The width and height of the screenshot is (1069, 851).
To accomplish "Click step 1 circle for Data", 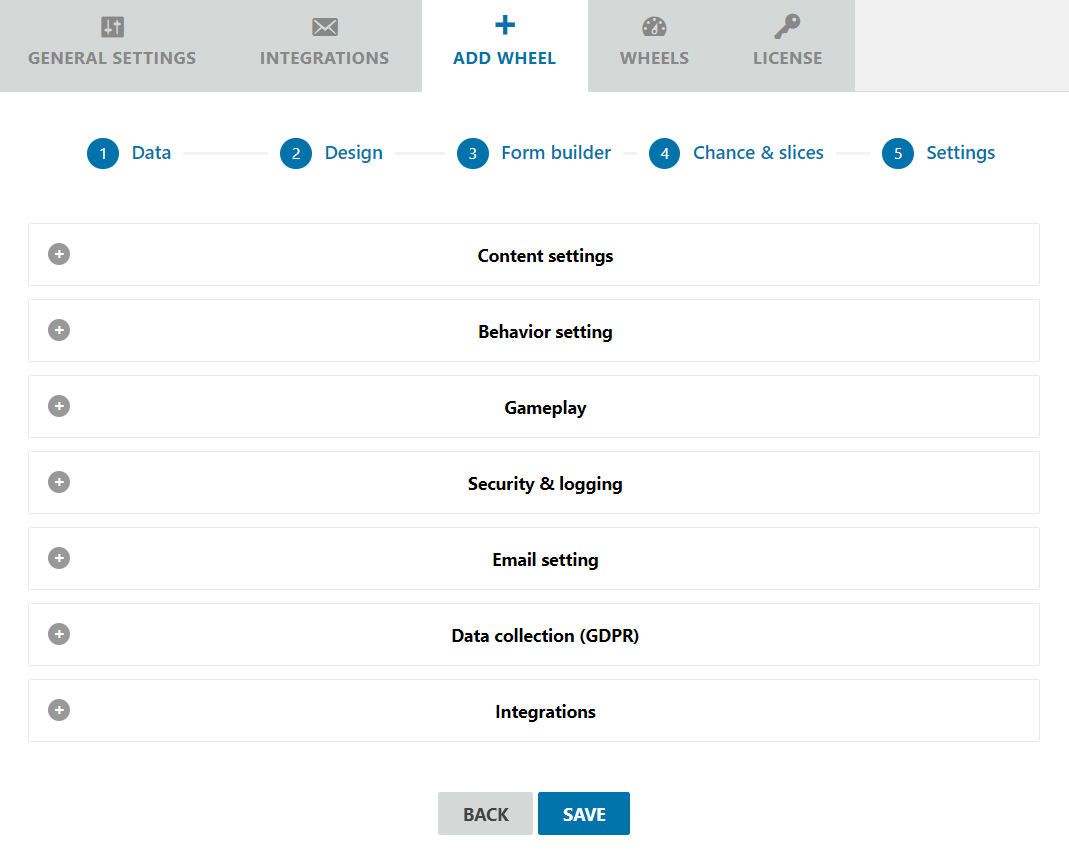I will tap(103, 153).
